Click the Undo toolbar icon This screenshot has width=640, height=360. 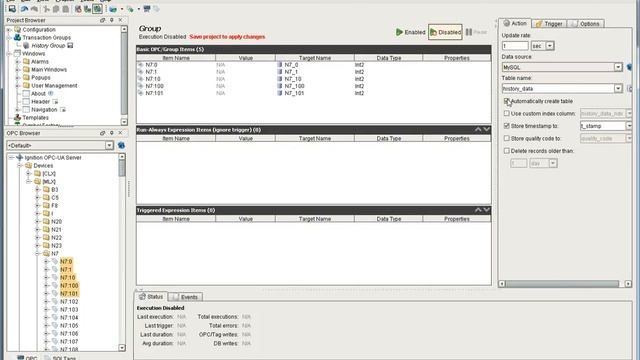coord(25,9)
